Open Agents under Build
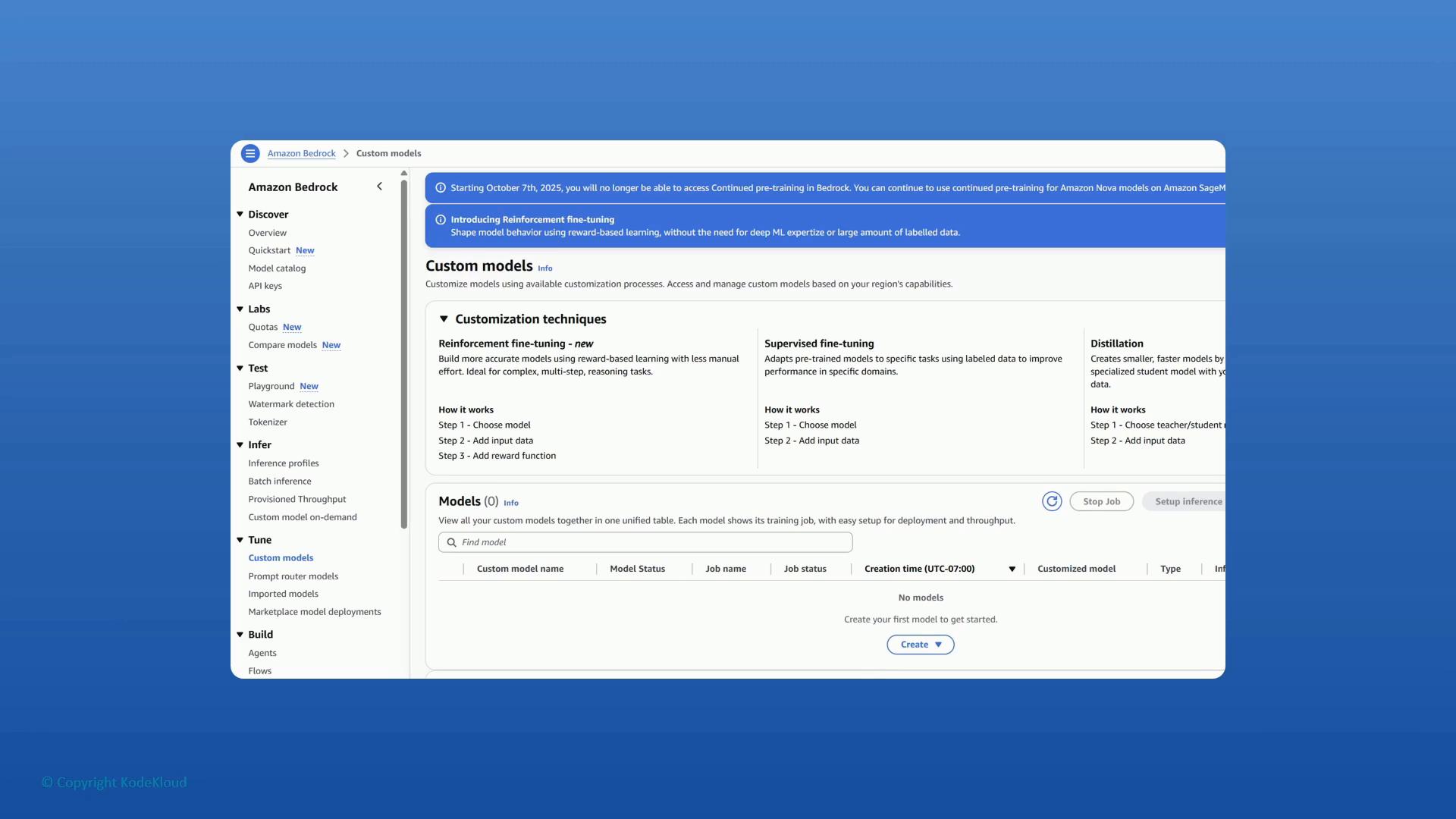The width and height of the screenshot is (1456, 819). coord(262,653)
